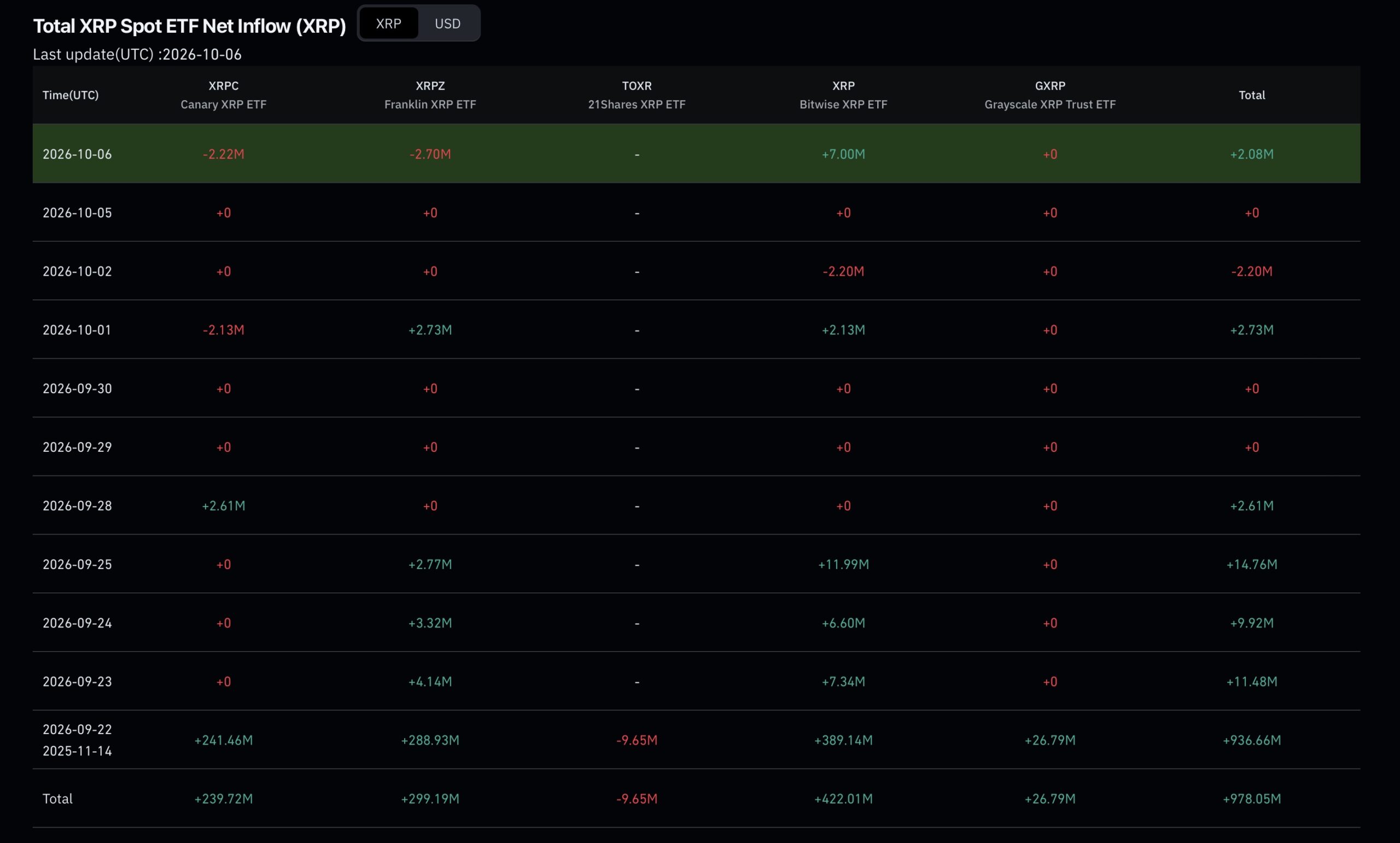Click the XRP Bitwise XRP ETF column header

pos(843,95)
